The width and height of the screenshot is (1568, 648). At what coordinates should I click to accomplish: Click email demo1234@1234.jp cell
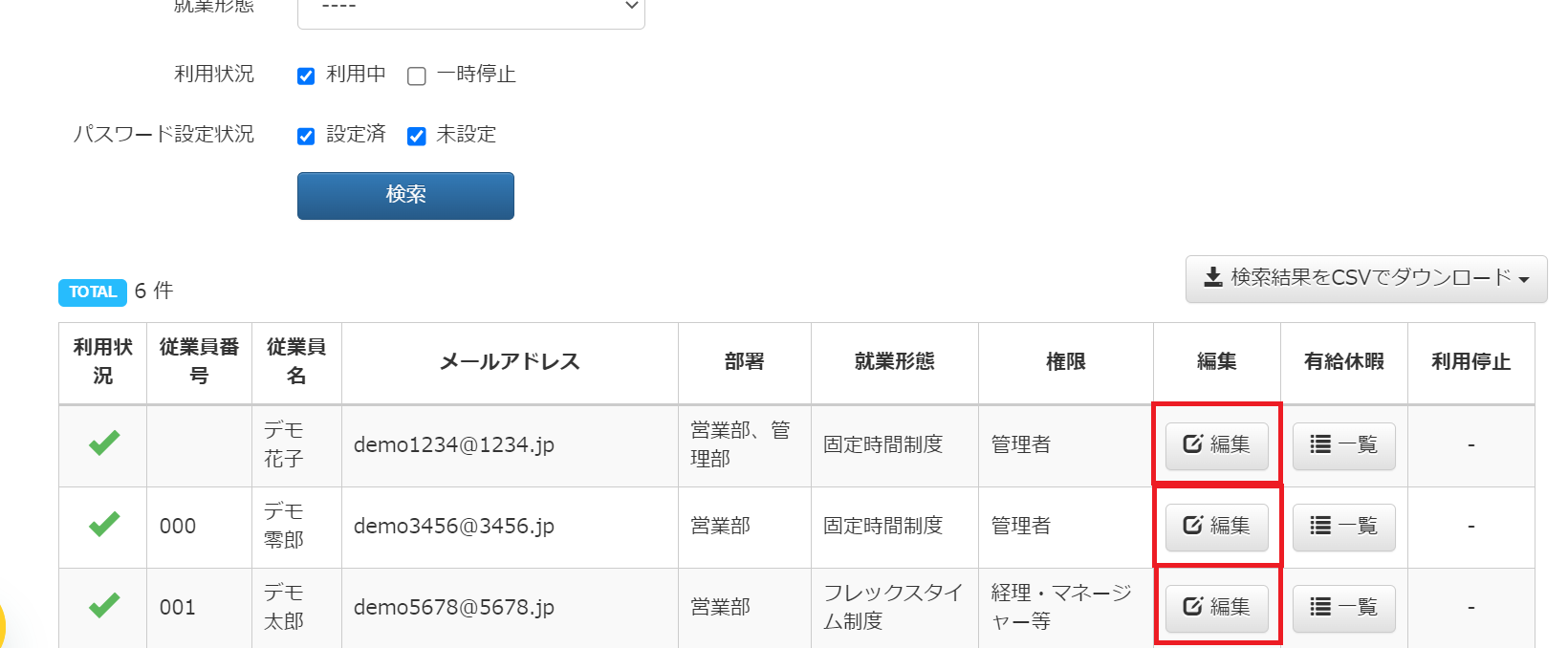(x=454, y=445)
